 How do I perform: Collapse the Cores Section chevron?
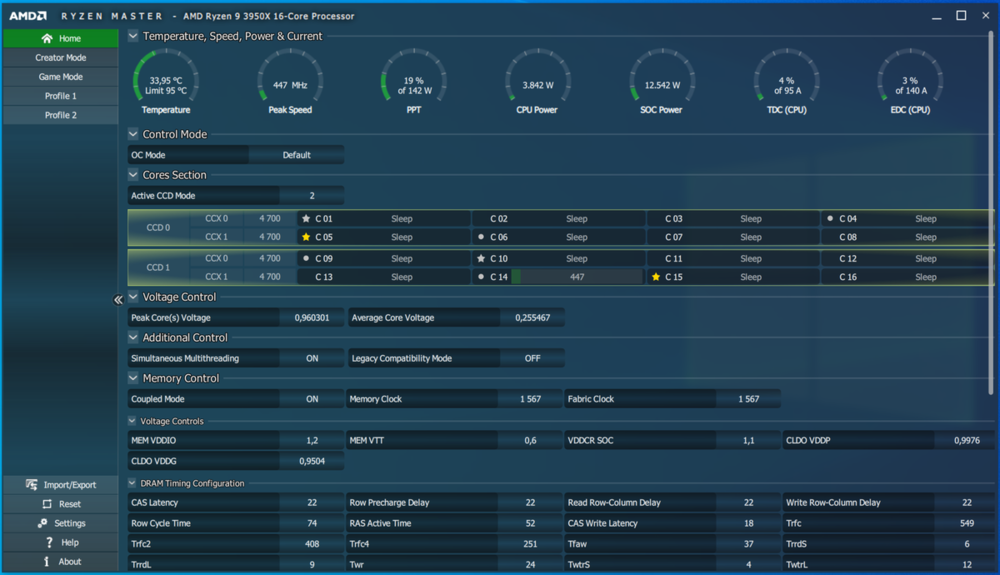point(133,175)
